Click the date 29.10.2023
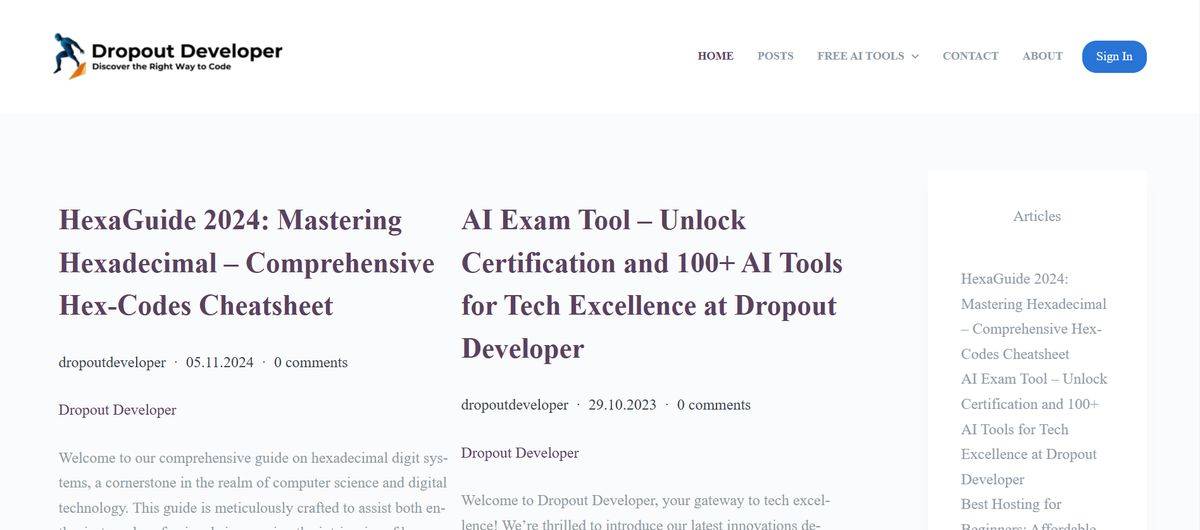This screenshot has height=530, width=1200. pos(622,405)
